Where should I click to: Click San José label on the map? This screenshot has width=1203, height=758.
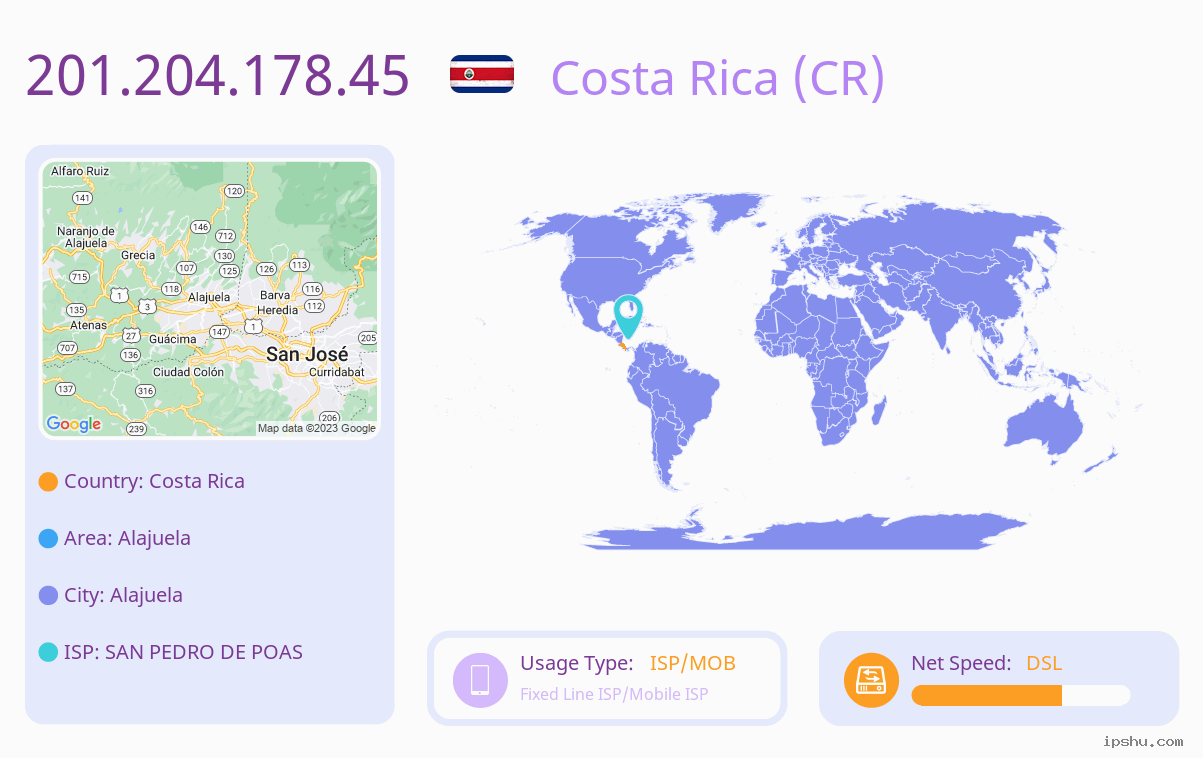307,354
